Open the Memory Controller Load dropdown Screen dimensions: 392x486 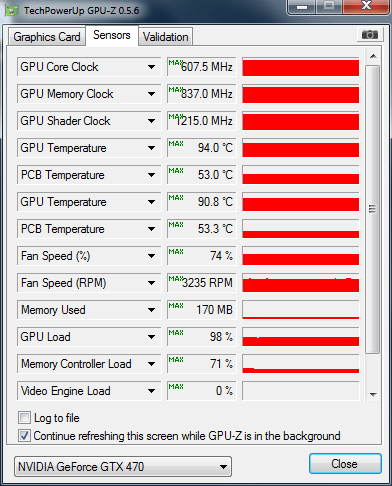(89, 364)
